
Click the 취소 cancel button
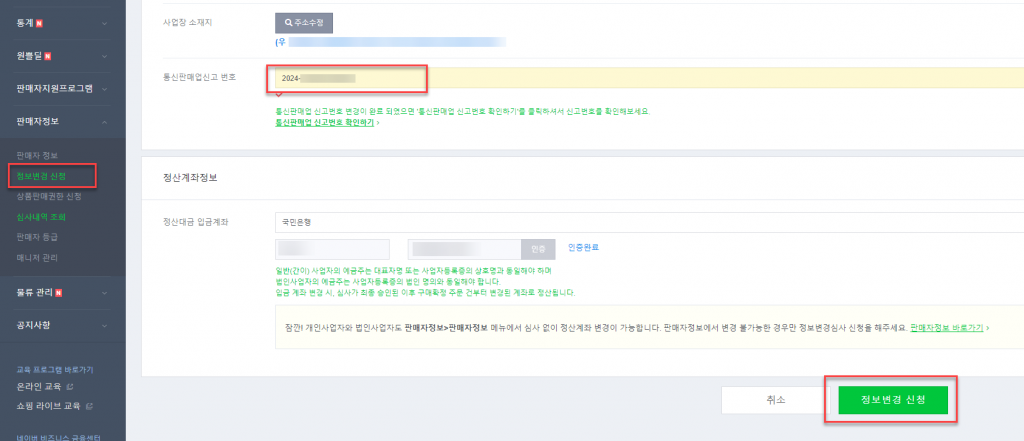pyautogui.click(x=774, y=400)
